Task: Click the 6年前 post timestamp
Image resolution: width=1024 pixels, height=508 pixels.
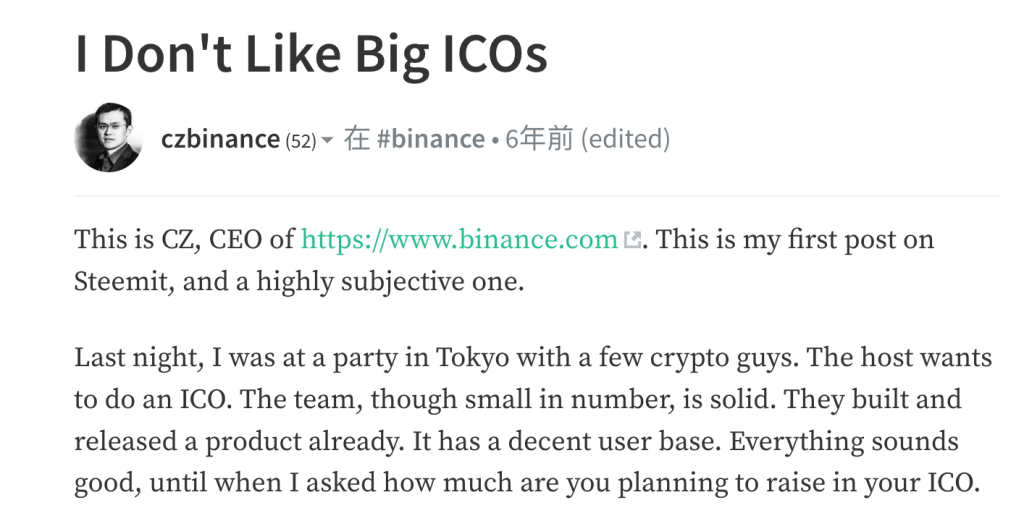Action: [539, 139]
